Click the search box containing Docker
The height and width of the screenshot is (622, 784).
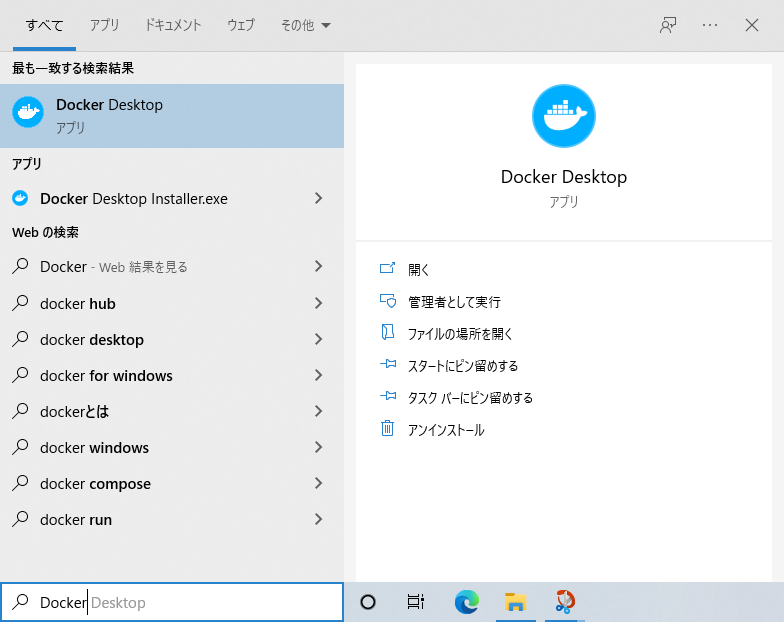pos(172,602)
